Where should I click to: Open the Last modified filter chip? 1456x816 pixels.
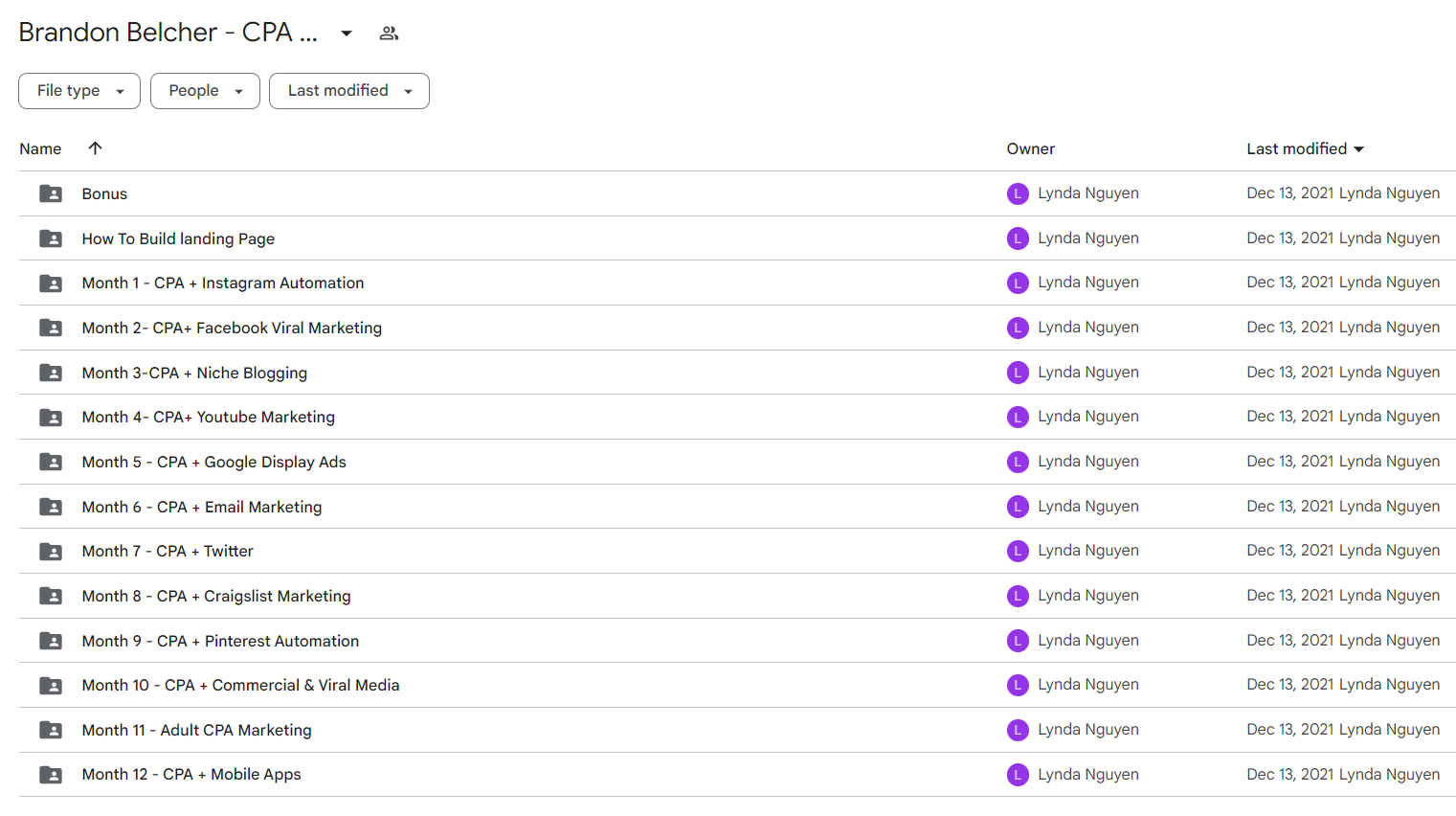coord(349,91)
